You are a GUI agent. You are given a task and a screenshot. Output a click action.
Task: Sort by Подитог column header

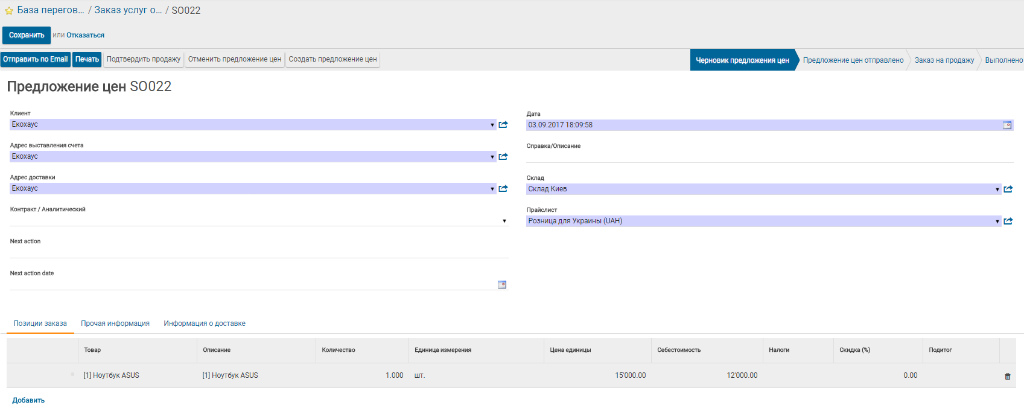coord(961,350)
